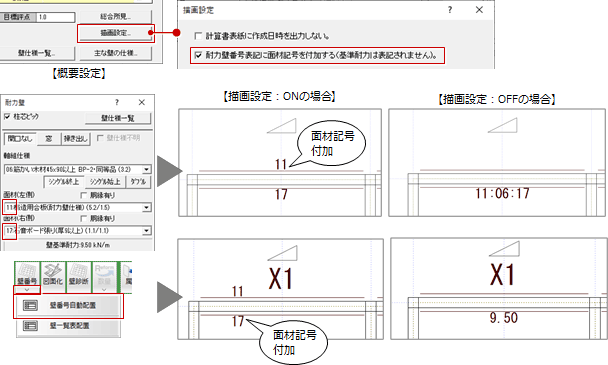Select the 窓 opening type button
The height and width of the screenshot is (365, 608).
[x=49, y=138]
